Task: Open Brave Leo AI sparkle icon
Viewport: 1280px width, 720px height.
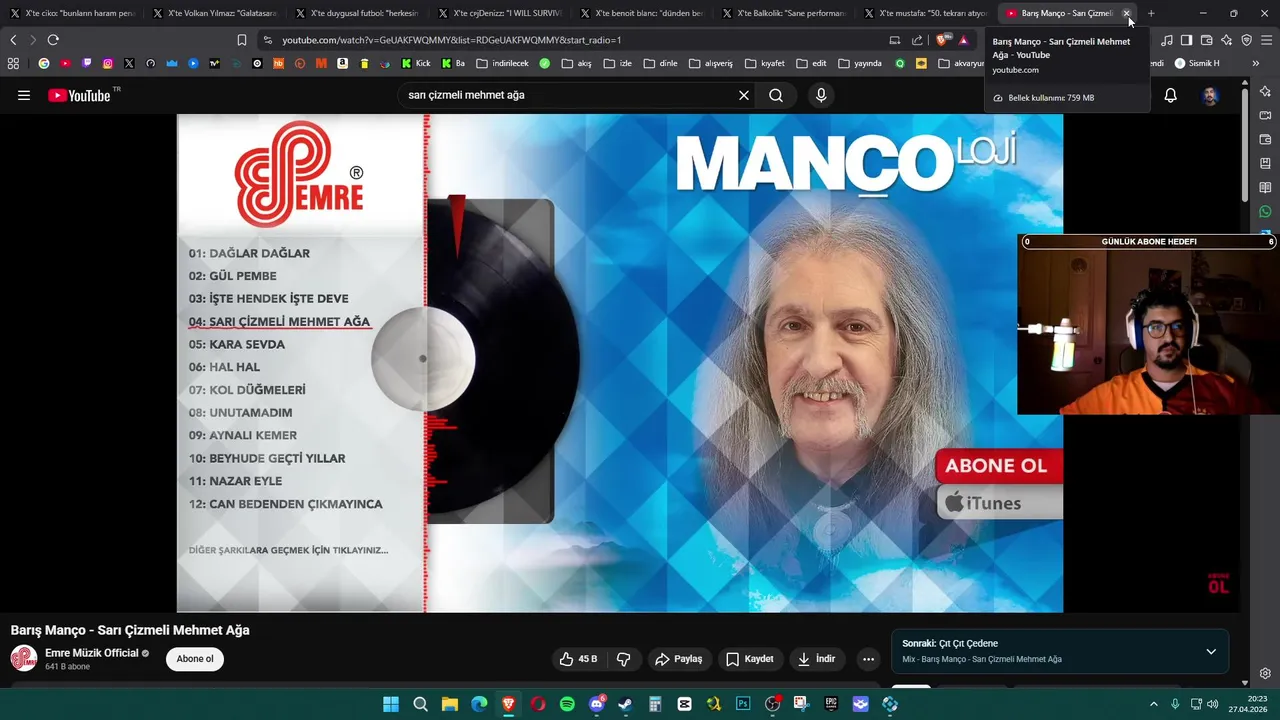Action: (x=1227, y=40)
